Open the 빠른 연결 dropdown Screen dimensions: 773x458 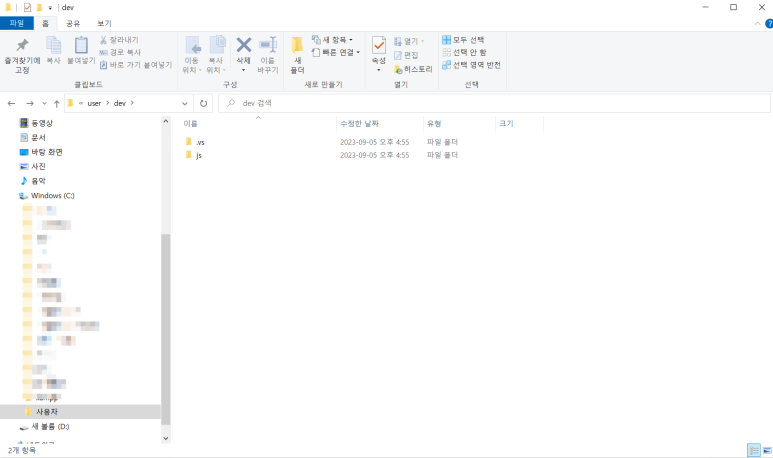(336, 52)
